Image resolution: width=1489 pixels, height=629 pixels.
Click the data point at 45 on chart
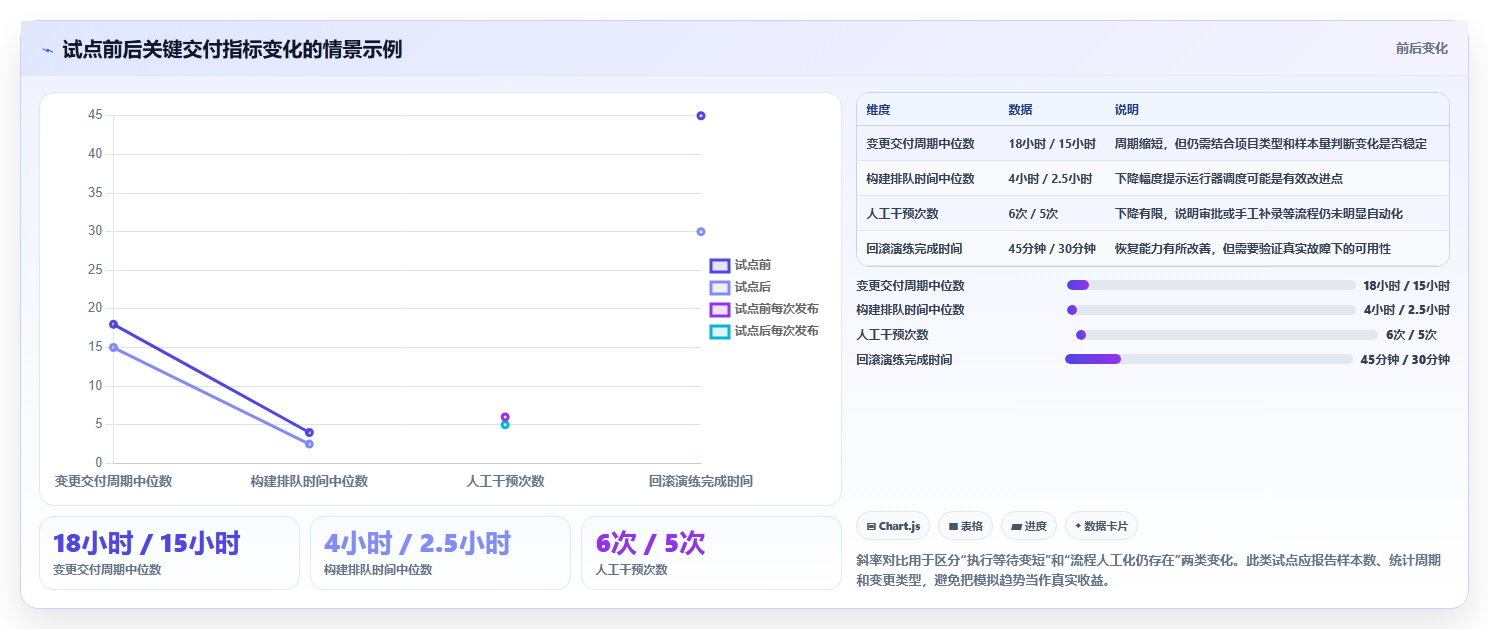[x=701, y=115]
